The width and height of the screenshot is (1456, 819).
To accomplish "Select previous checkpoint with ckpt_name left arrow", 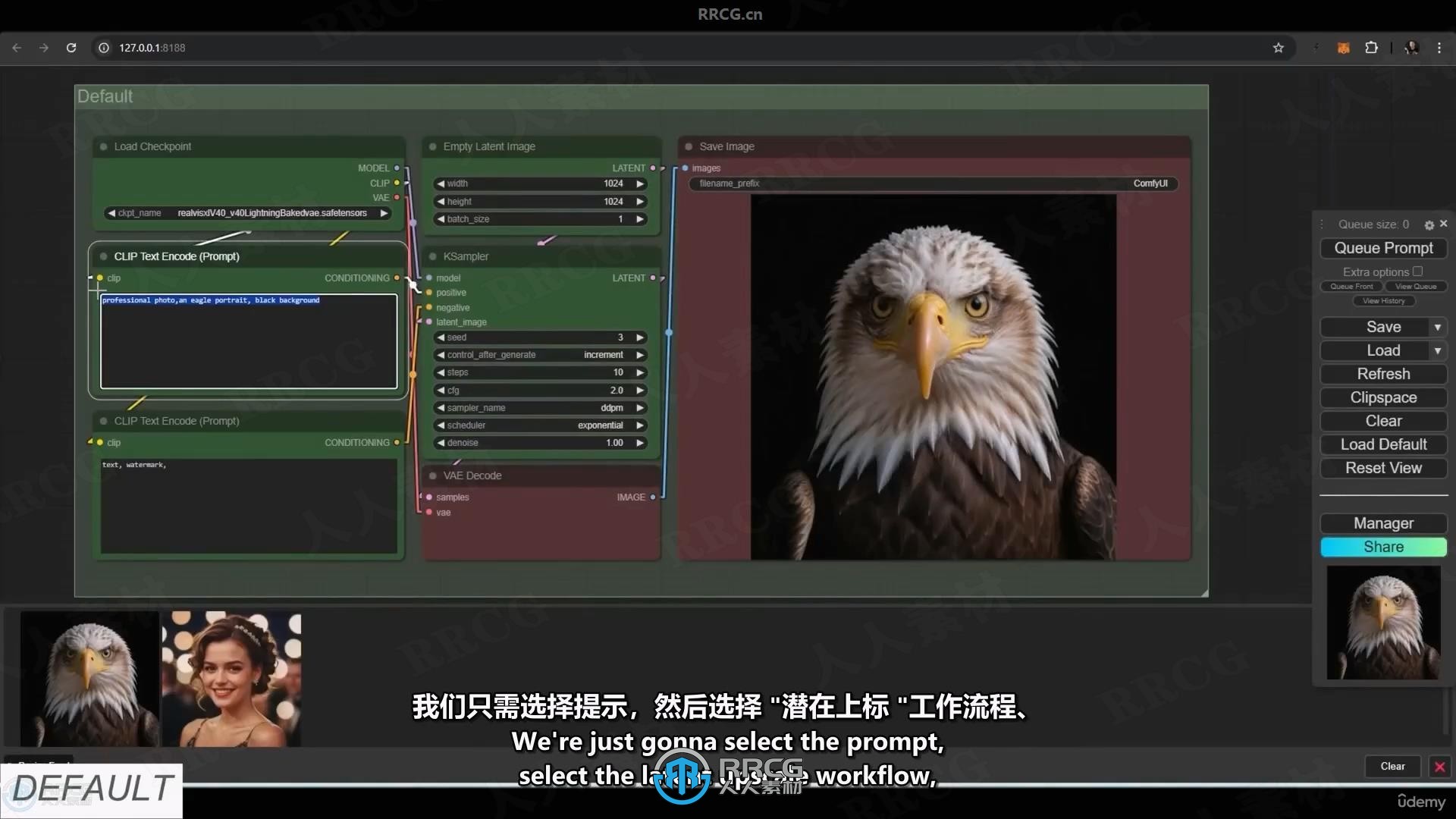I will pyautogui.click(x=111, y=213).
